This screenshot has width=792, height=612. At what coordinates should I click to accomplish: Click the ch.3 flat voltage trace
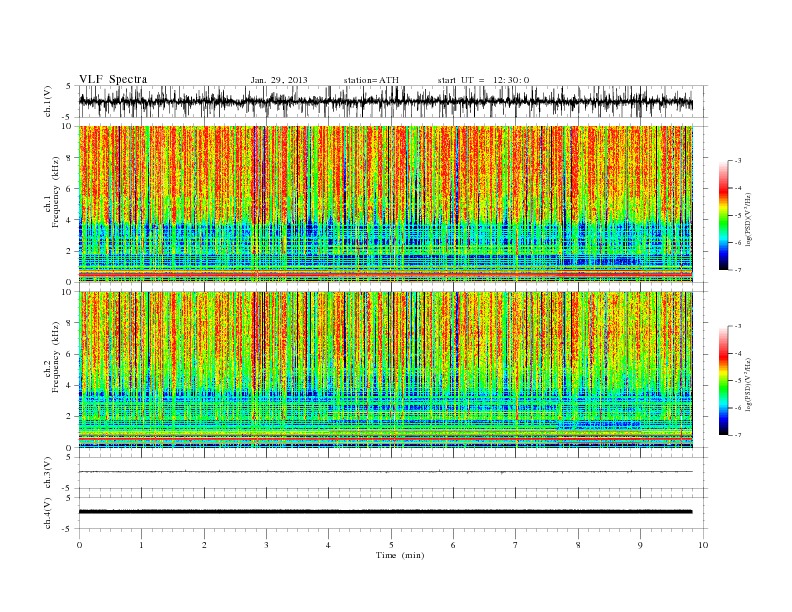coord(386,472)
